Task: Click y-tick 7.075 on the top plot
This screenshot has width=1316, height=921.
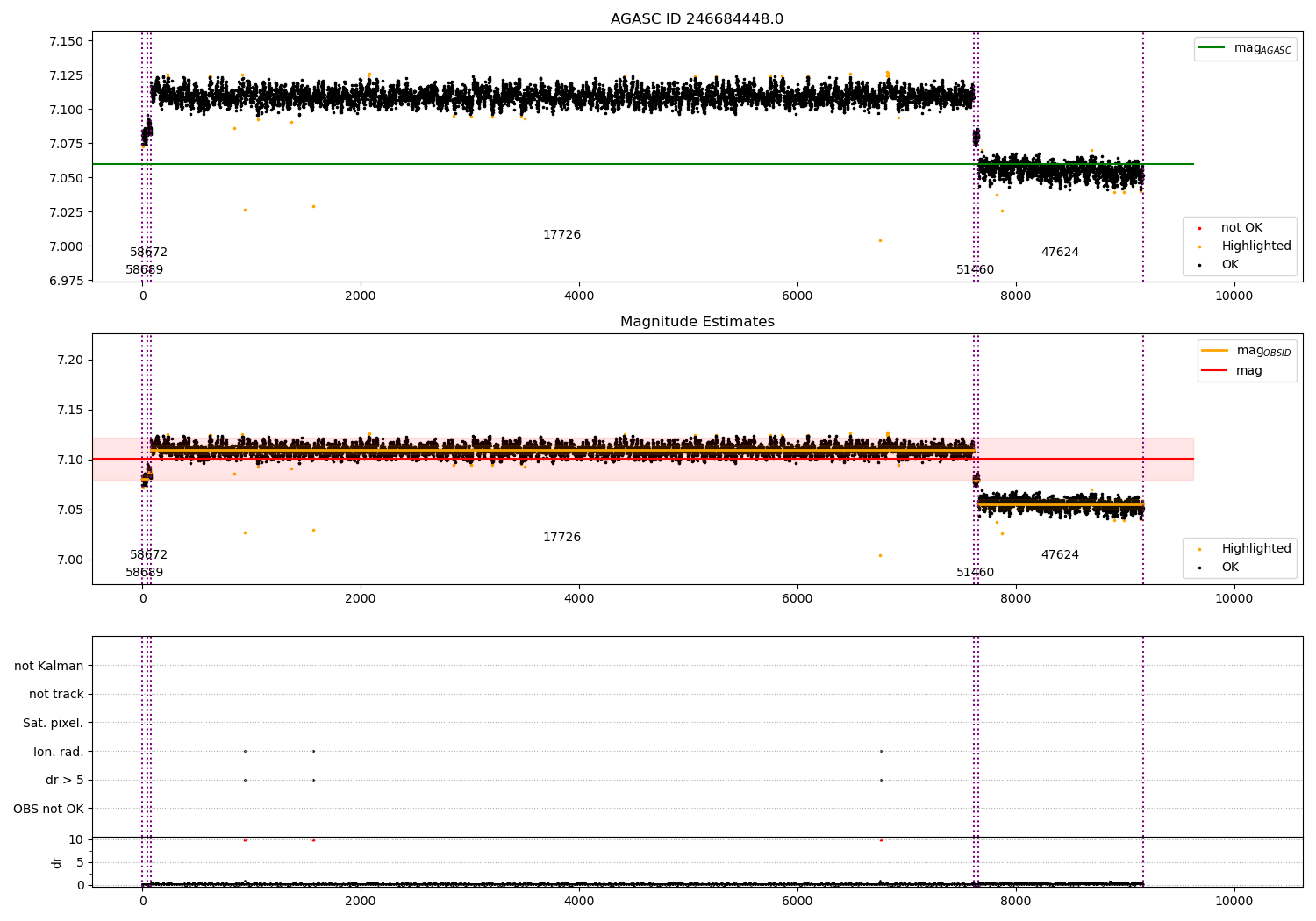Action: click(x=66, y=145)
